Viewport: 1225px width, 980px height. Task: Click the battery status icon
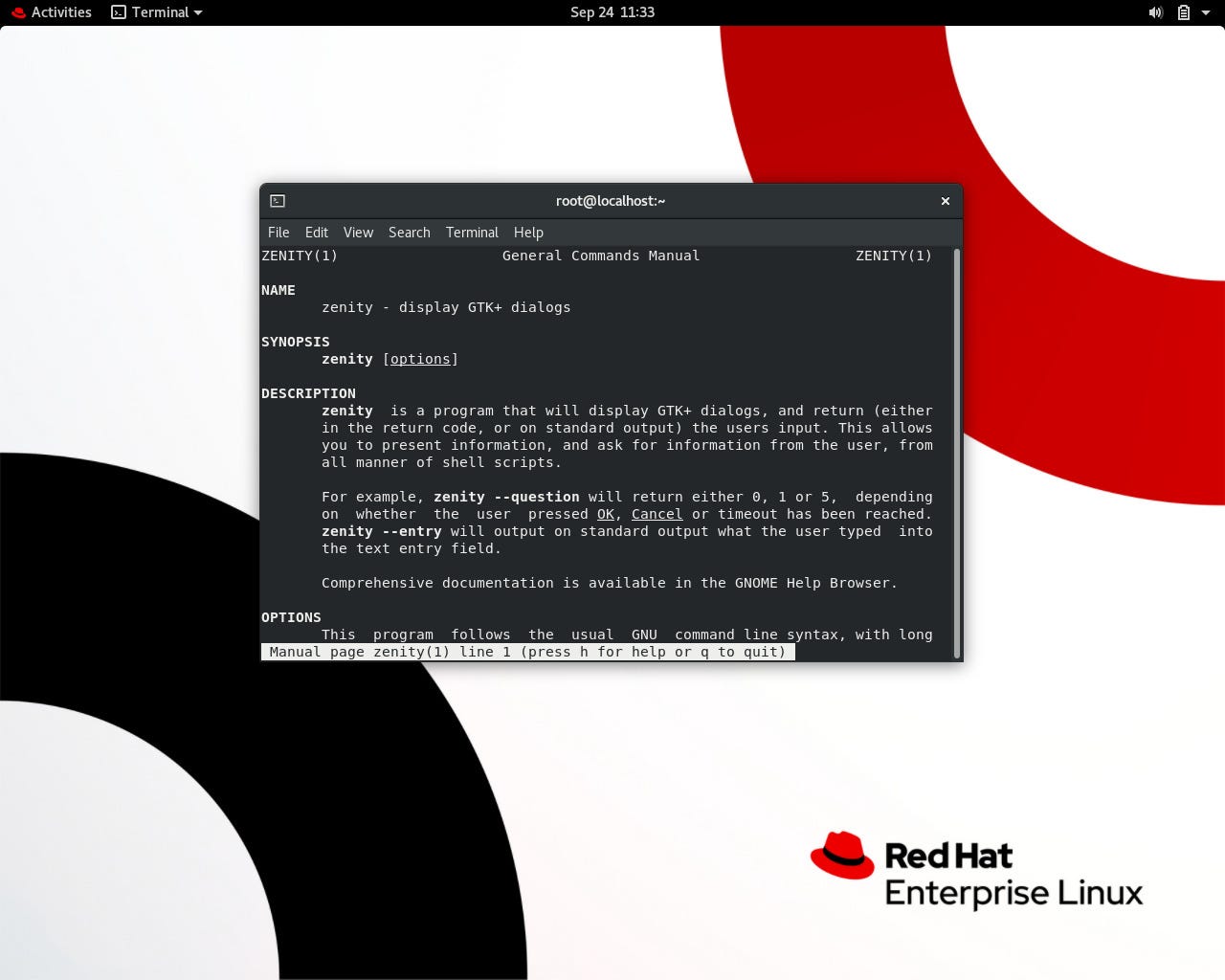tap(1184, 12)
